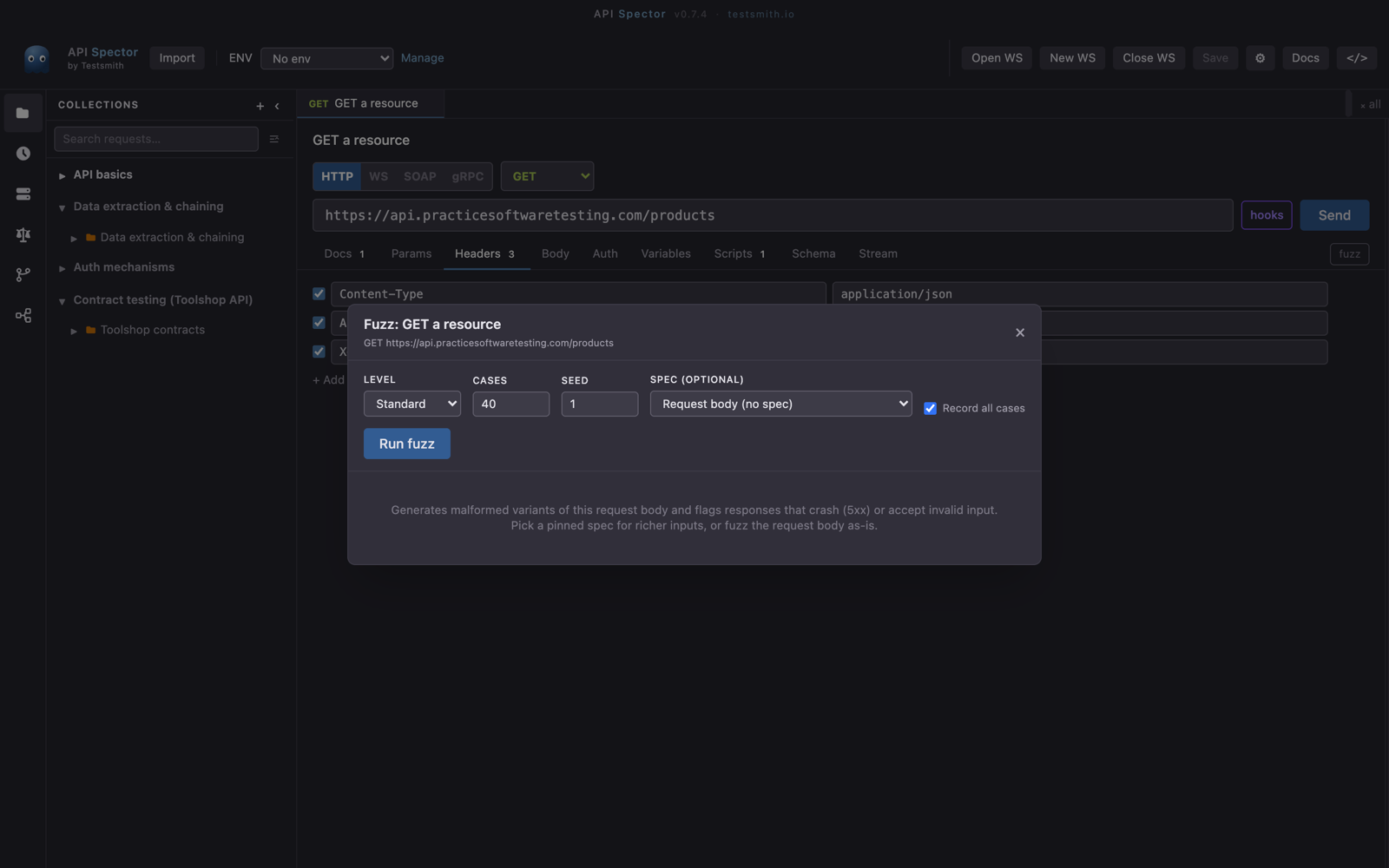Viewport: 1389px width, 868px height.
Task: Open the Collections folder sidebar icon
Action: coord(23,113)
